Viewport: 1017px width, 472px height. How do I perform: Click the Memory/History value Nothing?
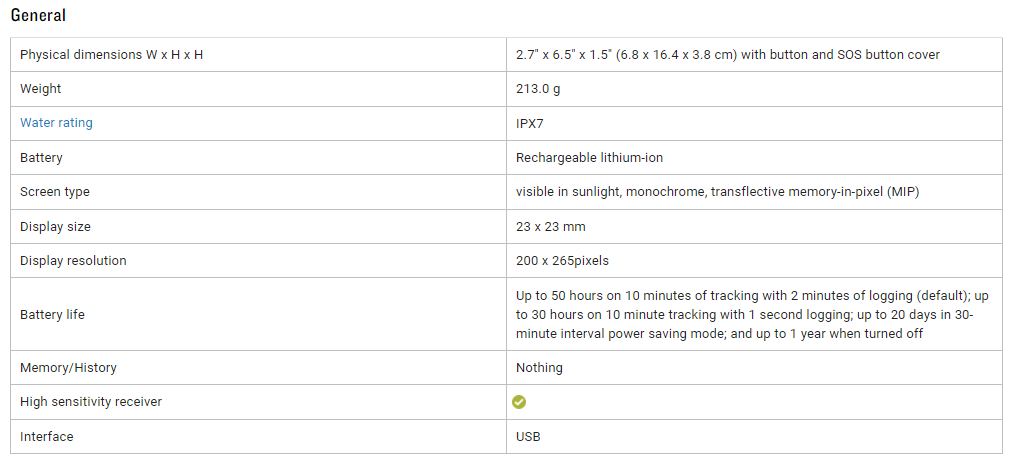539,368
